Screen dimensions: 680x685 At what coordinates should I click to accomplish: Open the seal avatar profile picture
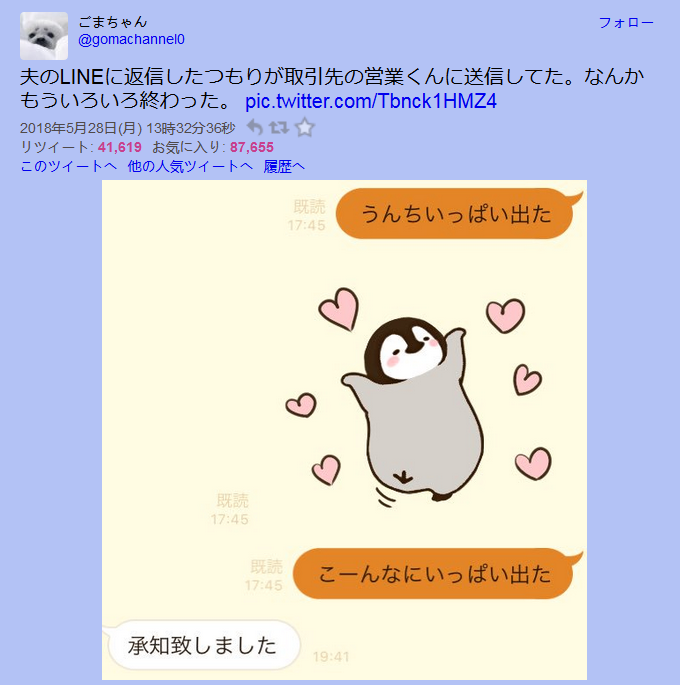pyautogui.click(x=44, y=36)
